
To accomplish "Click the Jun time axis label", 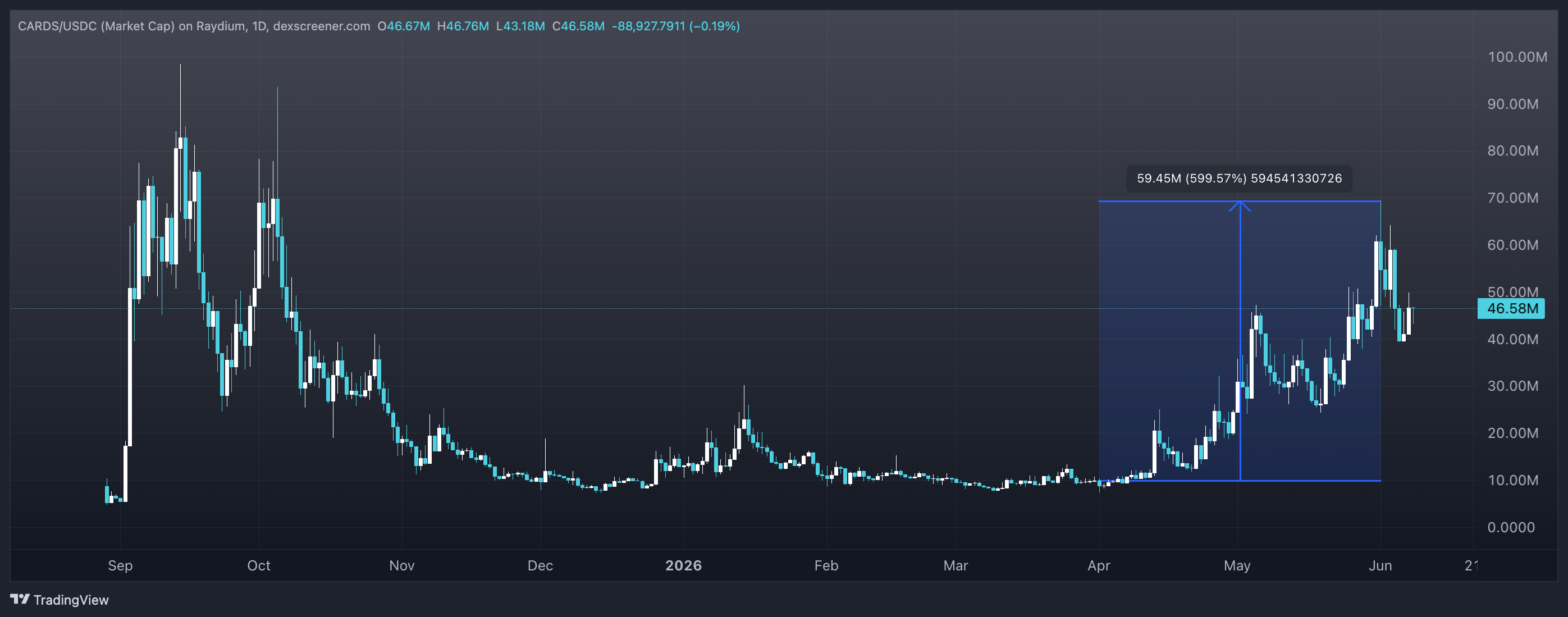I will [x=1380, y=566].
